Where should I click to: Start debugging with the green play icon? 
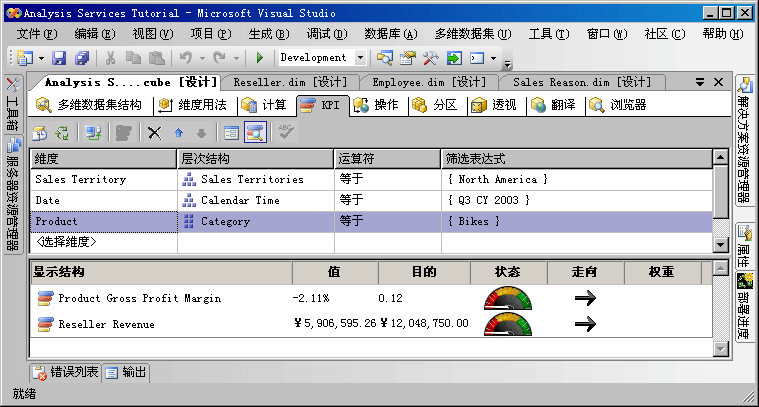(260, 58)
